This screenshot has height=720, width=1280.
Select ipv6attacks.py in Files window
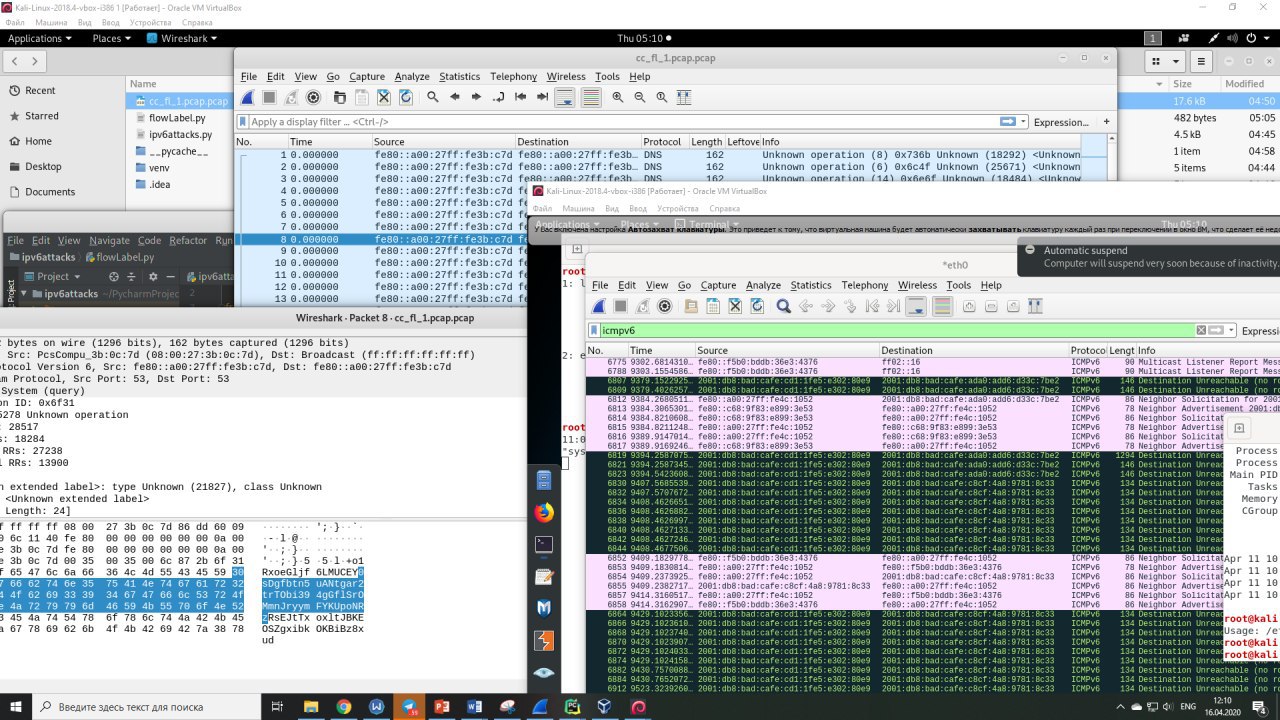181,134
